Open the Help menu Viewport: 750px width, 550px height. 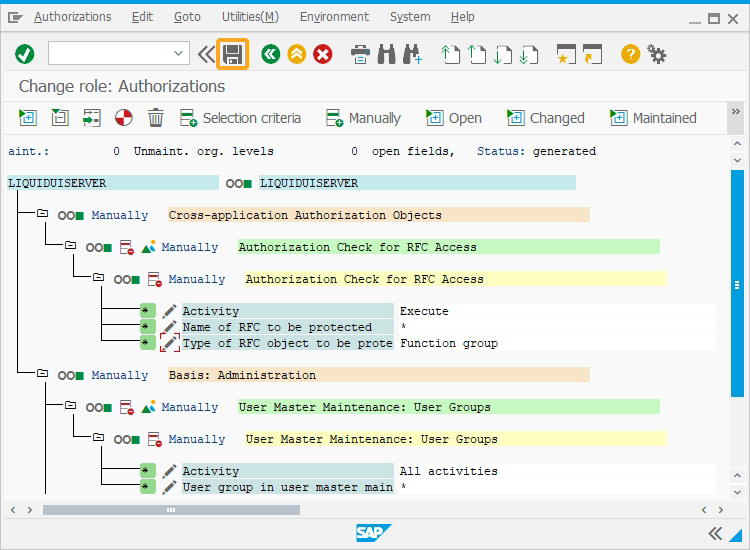pyautogui.click(x=463, y=17)
